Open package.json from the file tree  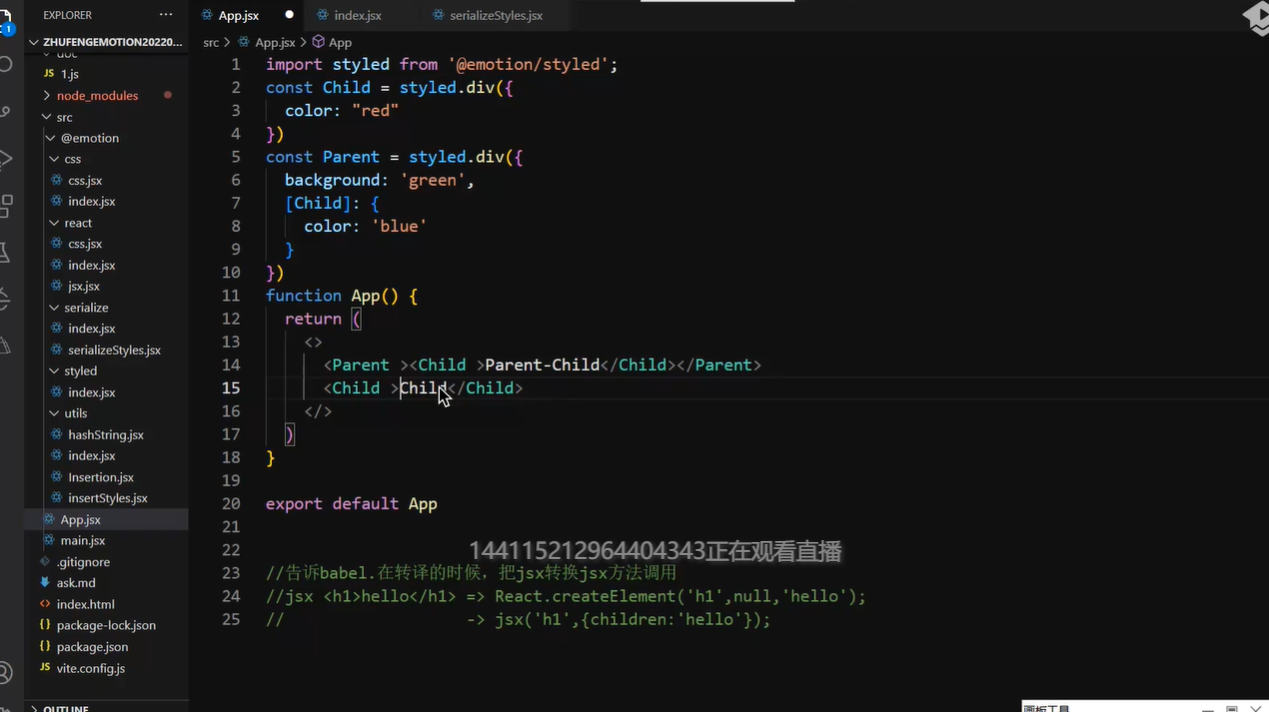(92, 647)
